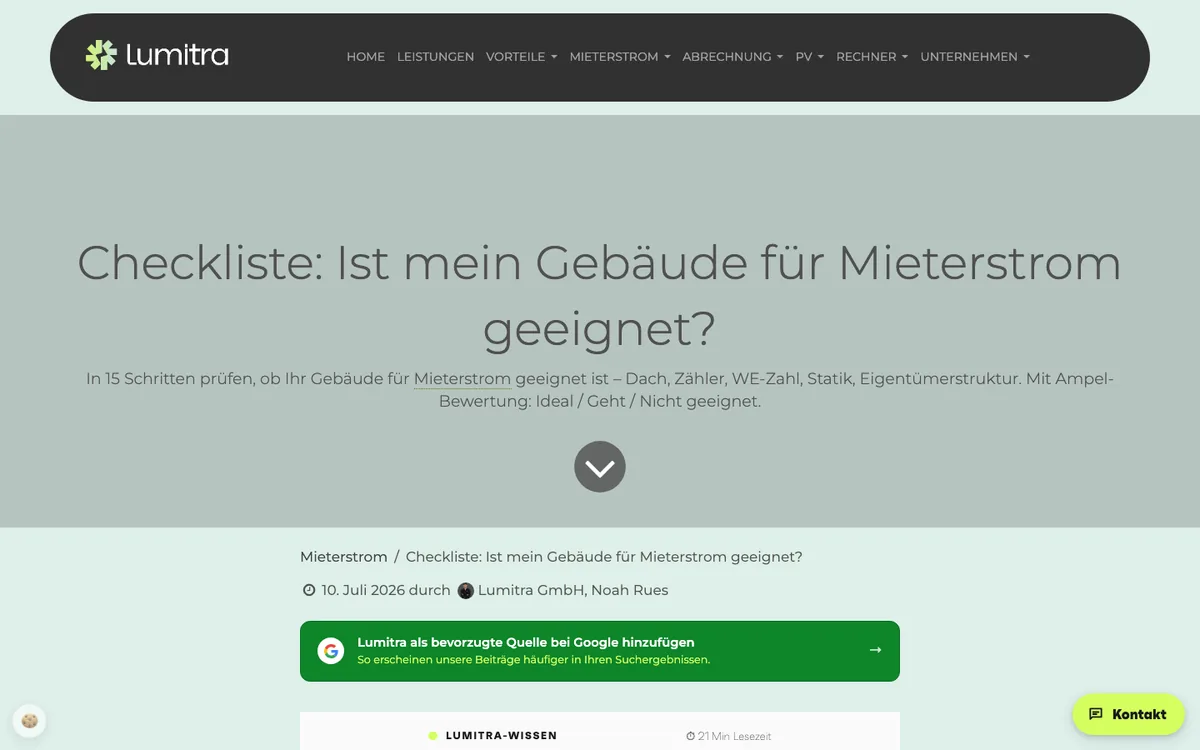Click the underlined Mieterstrom link in subtitle
1200x750 pixels.
point(462,379)
